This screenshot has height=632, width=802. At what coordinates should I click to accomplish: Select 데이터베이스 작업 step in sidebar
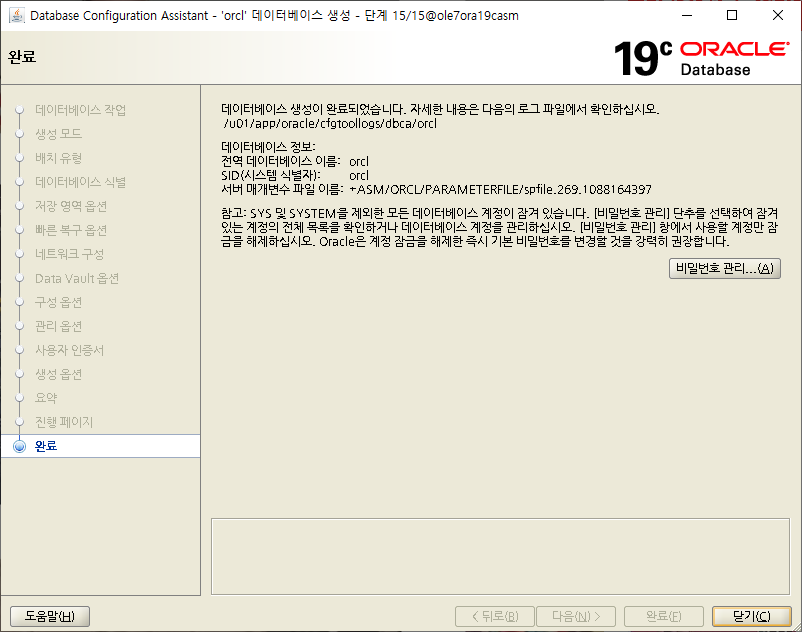pos(80,110)
